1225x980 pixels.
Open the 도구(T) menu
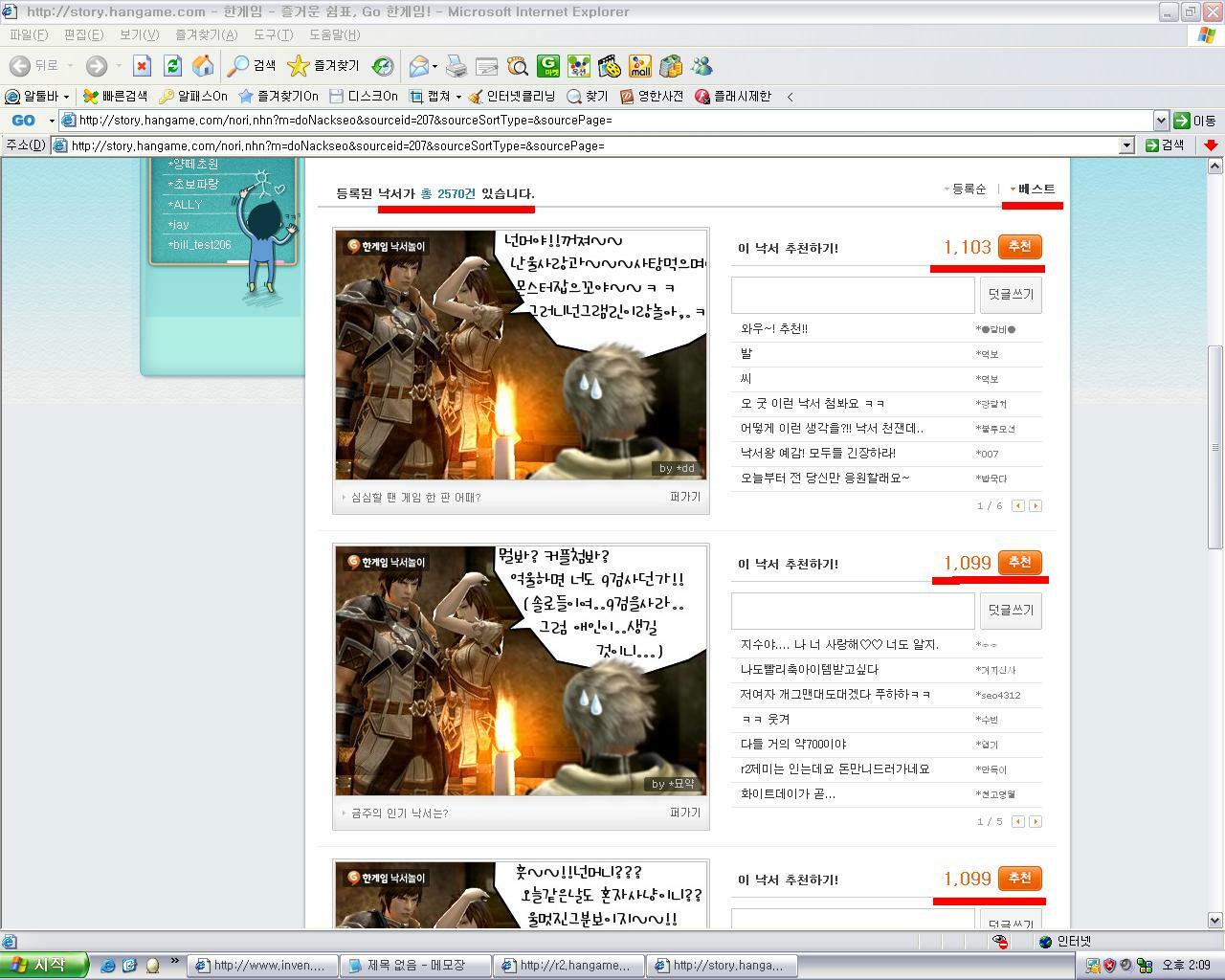[x=273, y=34]
